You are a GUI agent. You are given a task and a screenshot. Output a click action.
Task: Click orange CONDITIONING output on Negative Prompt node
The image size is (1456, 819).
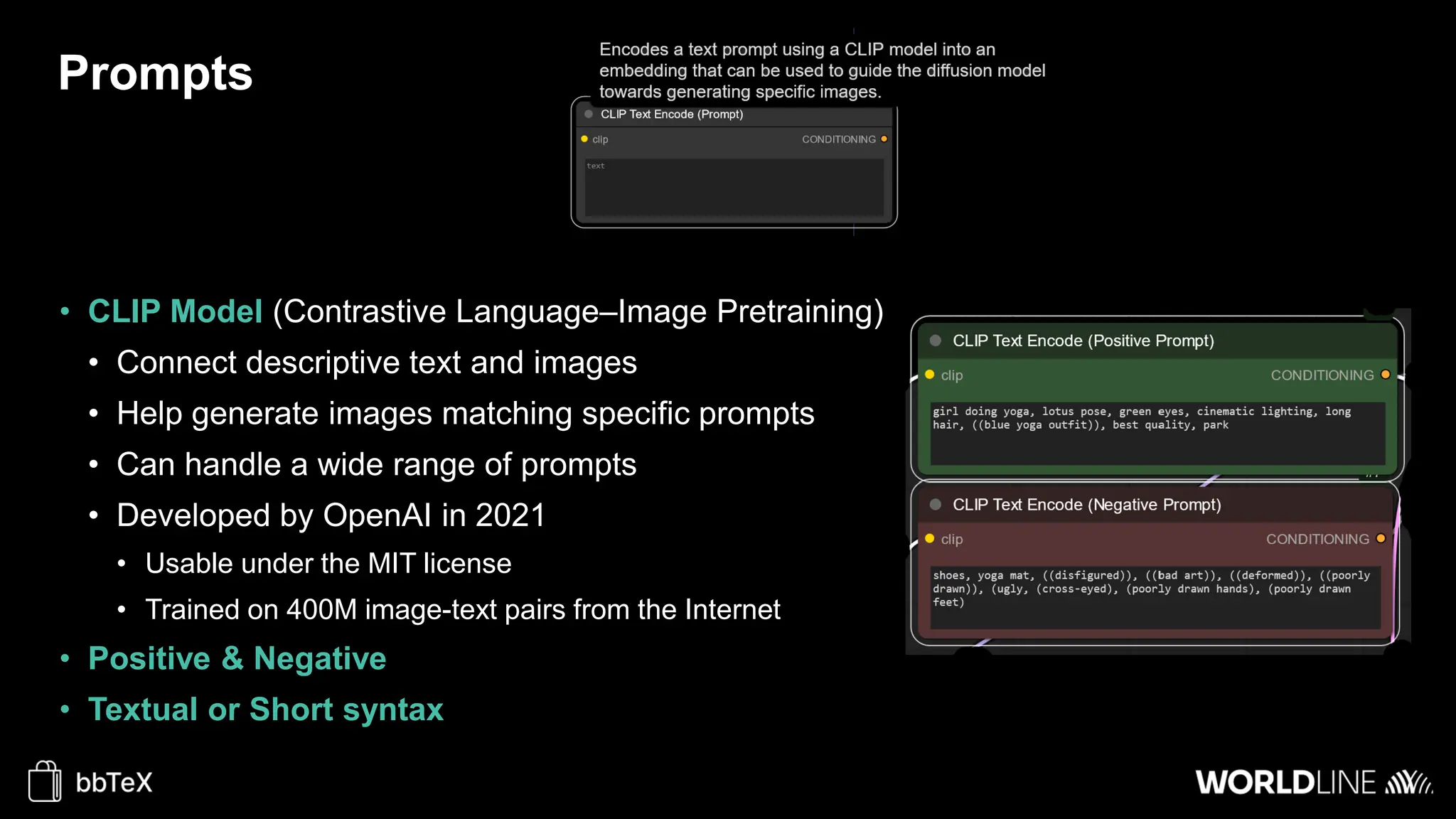(x=1381, y=539)
